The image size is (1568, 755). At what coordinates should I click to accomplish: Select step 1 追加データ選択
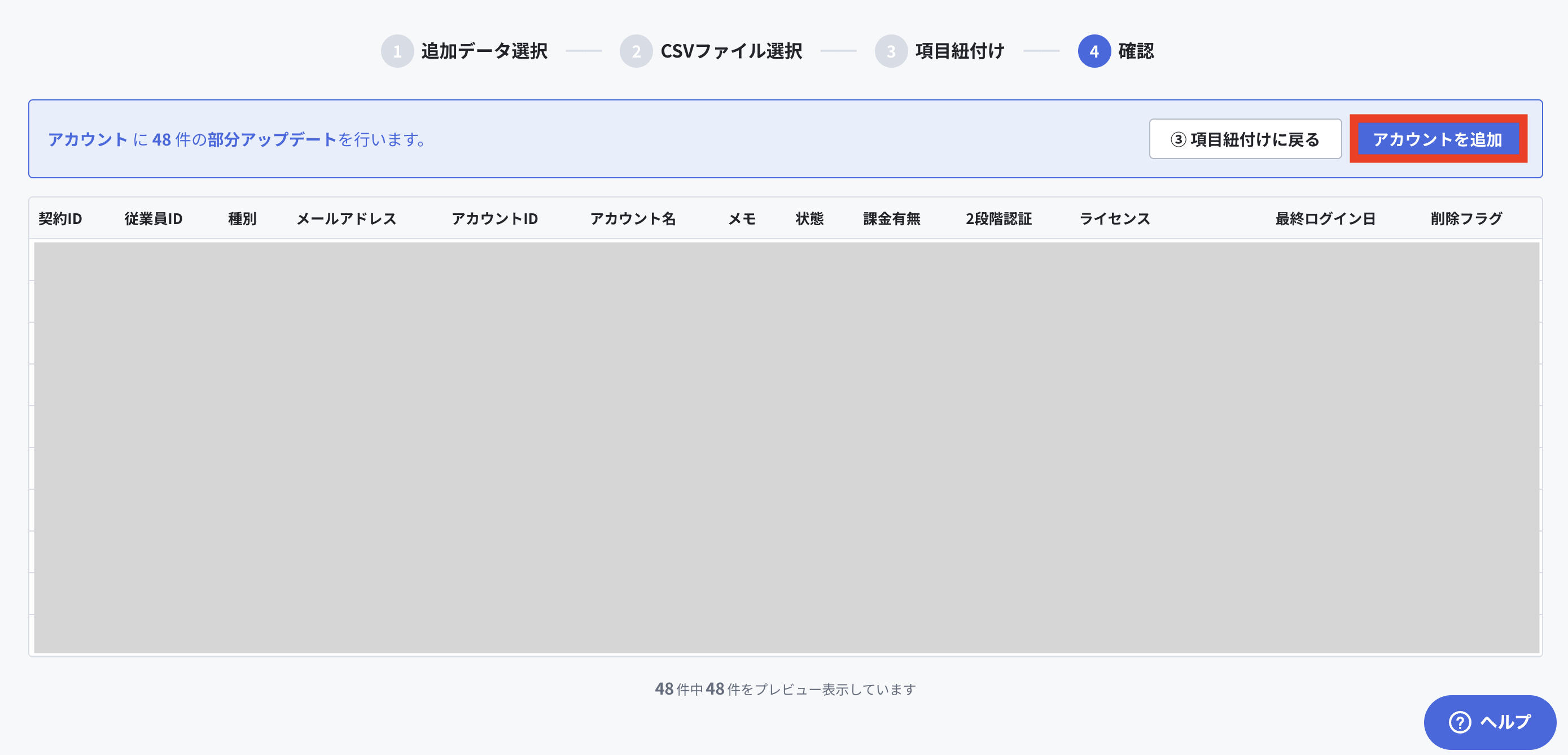pyautogui.click(x=464, y=51)
